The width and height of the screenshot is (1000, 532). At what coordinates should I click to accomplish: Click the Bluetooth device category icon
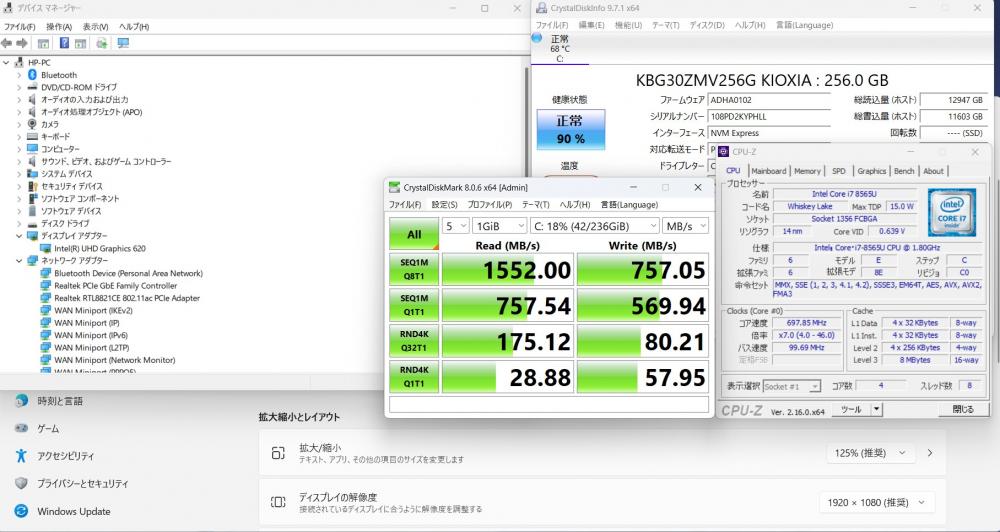tap(32, 75)
